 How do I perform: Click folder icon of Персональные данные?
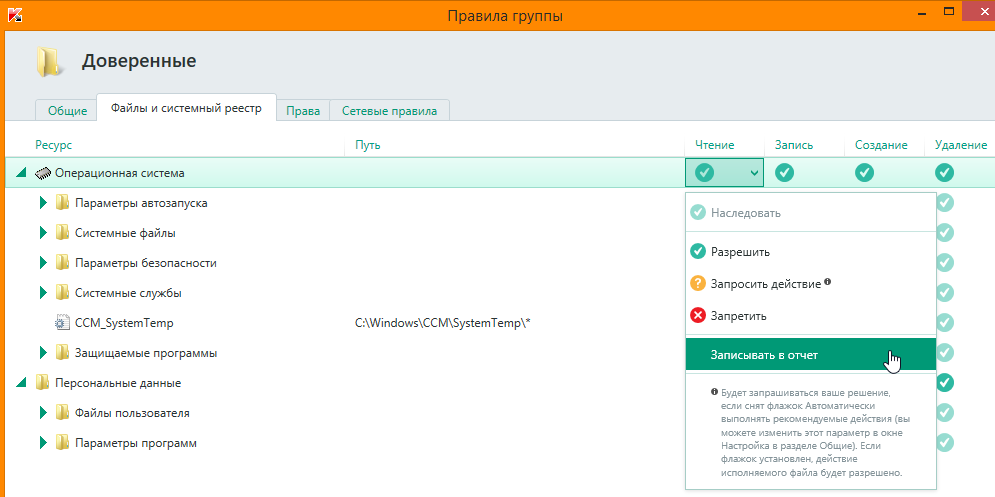42,383
